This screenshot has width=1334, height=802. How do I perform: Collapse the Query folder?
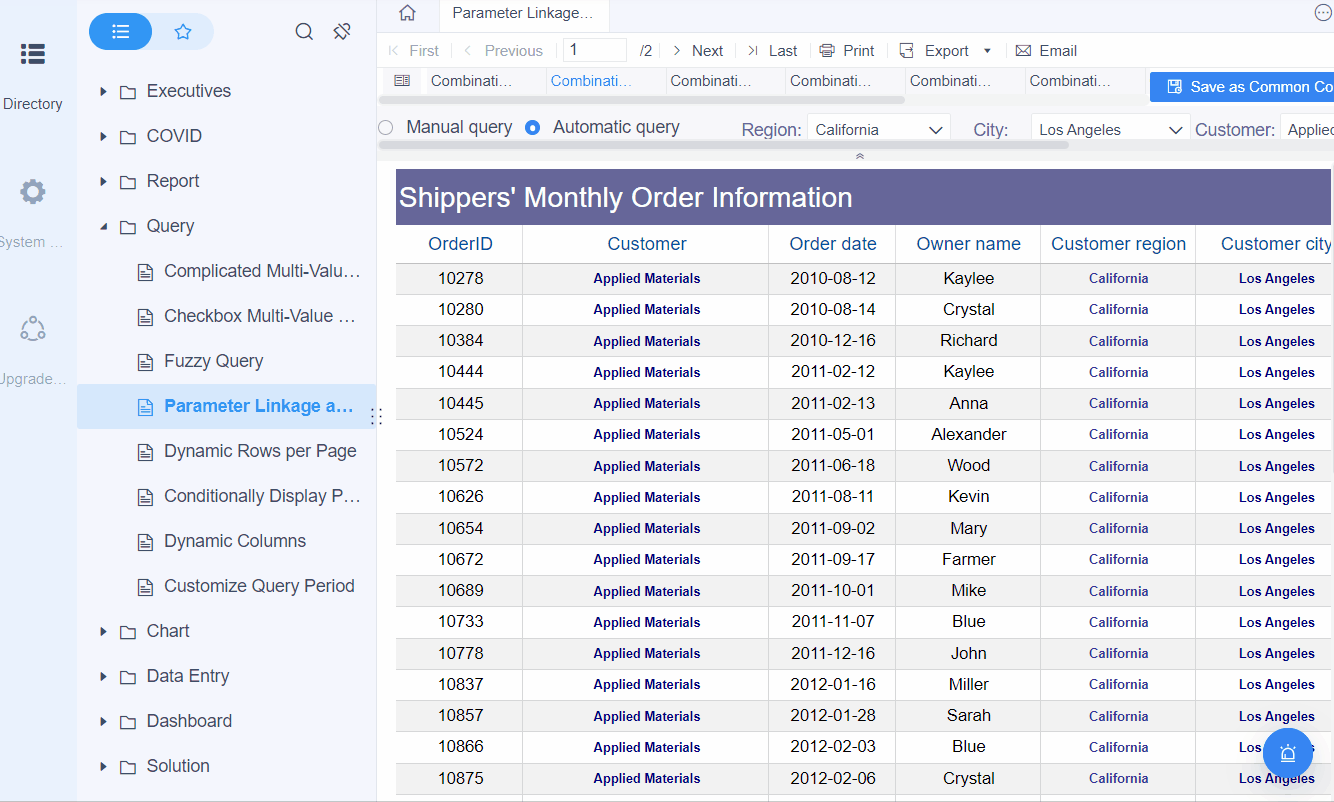point(103,226)
